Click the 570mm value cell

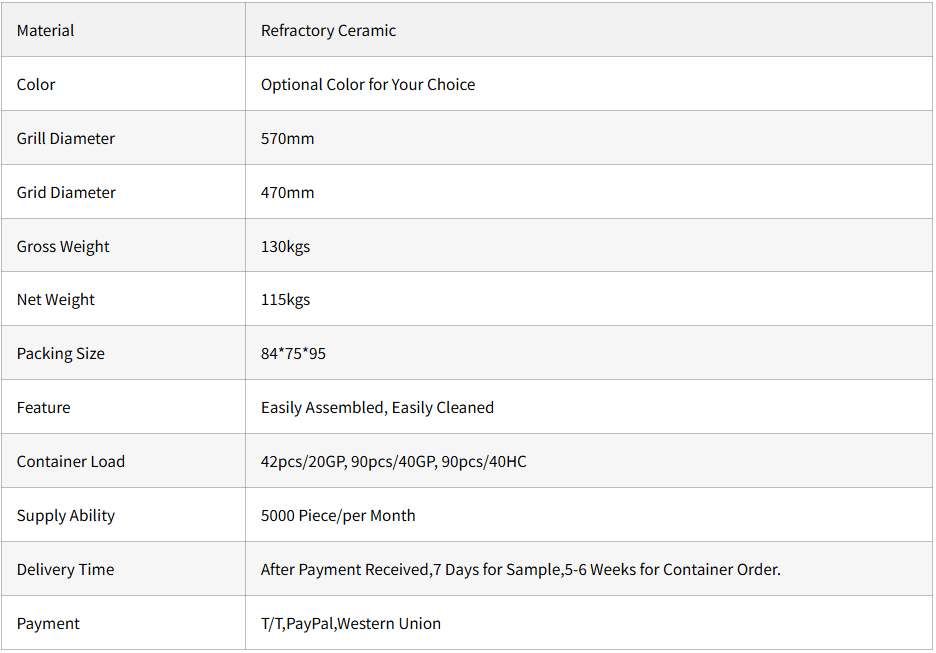pyautogui.click(x=288, y=139)
